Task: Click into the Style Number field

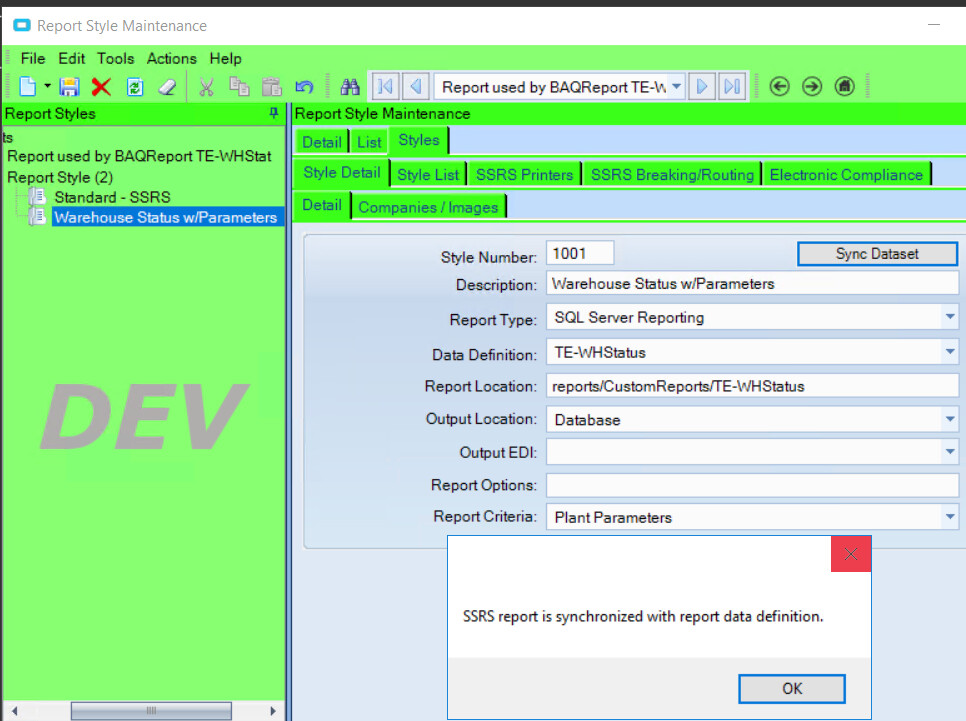Action: coord(580,253)
